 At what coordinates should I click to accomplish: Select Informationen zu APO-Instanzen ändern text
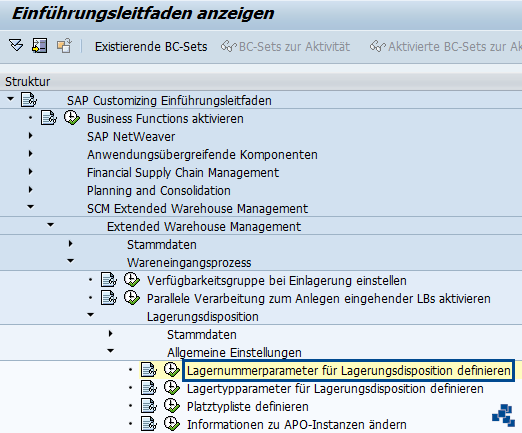pos(297,425)
